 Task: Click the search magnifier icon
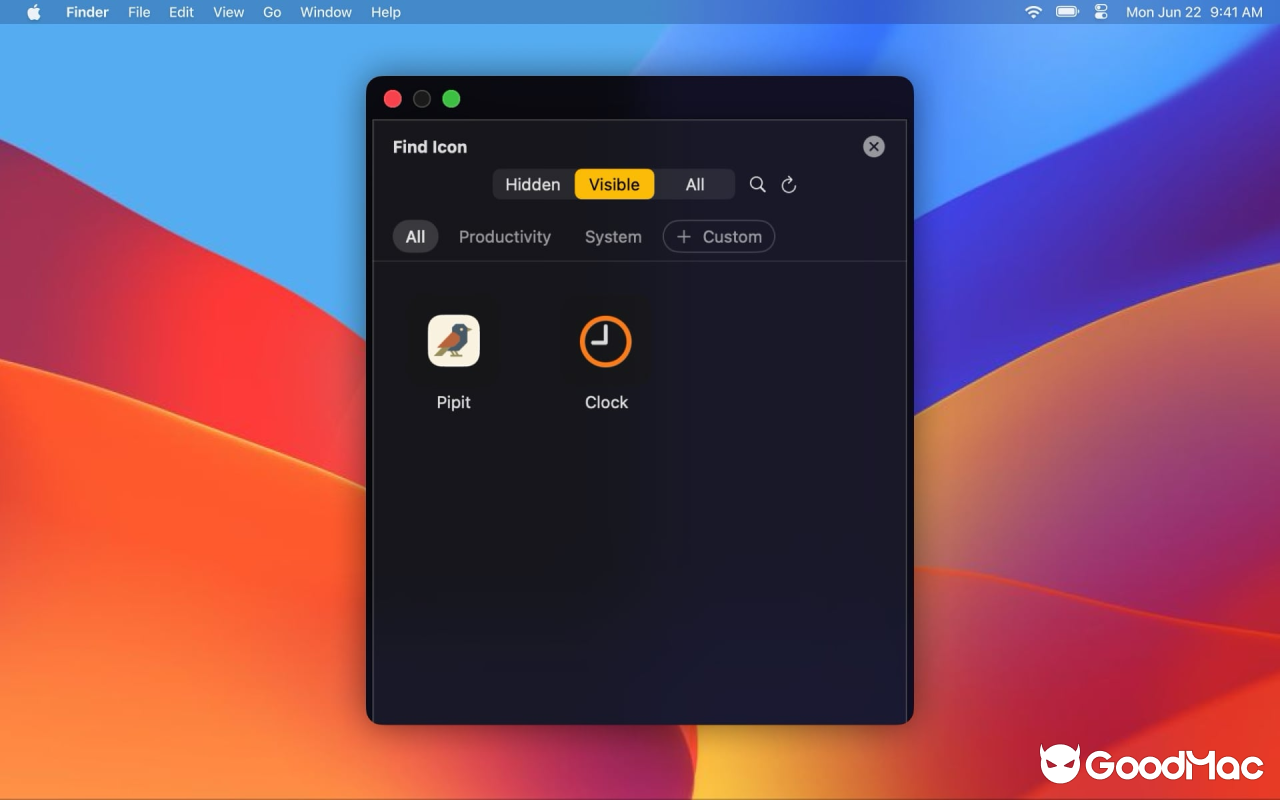pyautogui.click(x=758, y=184)
